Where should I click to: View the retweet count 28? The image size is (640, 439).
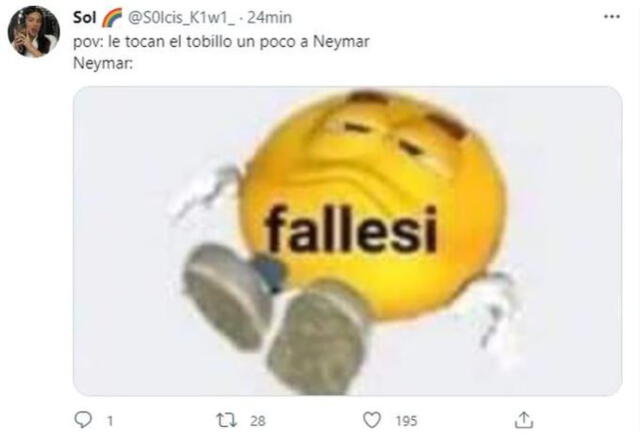258,421
